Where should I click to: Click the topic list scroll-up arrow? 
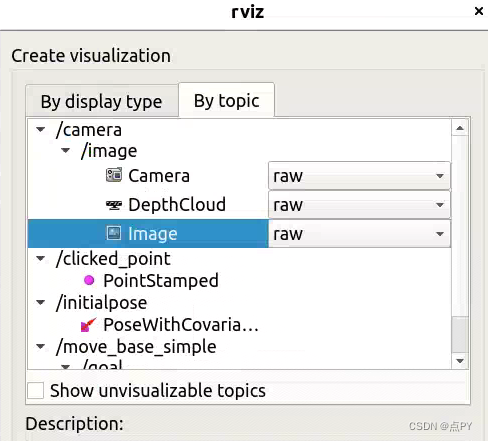460,128
